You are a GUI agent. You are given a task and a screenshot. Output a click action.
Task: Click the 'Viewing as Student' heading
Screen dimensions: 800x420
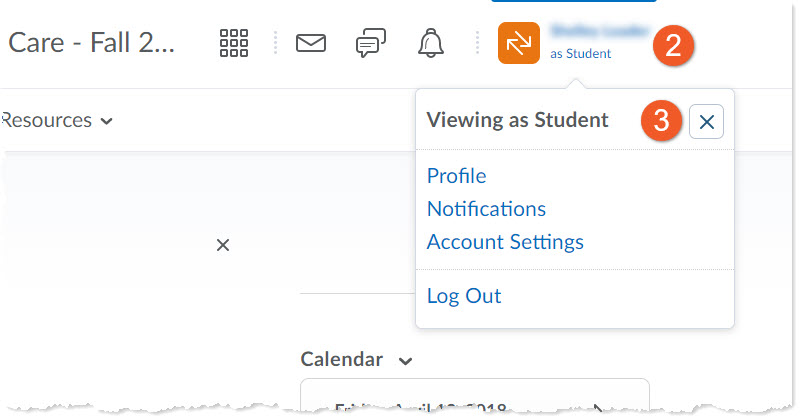[517, 121]
